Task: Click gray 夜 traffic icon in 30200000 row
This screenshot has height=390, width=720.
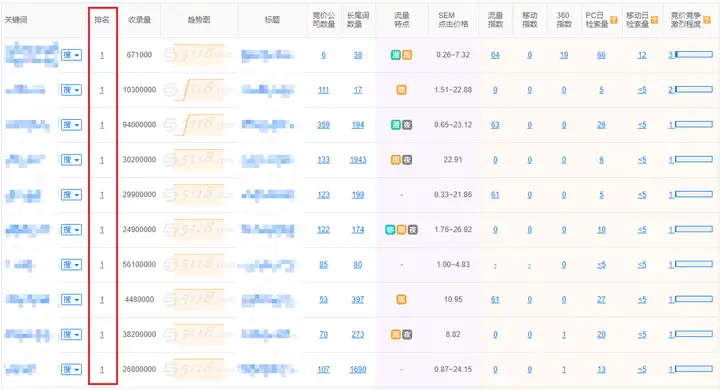Action: click(x=407, y=160)
